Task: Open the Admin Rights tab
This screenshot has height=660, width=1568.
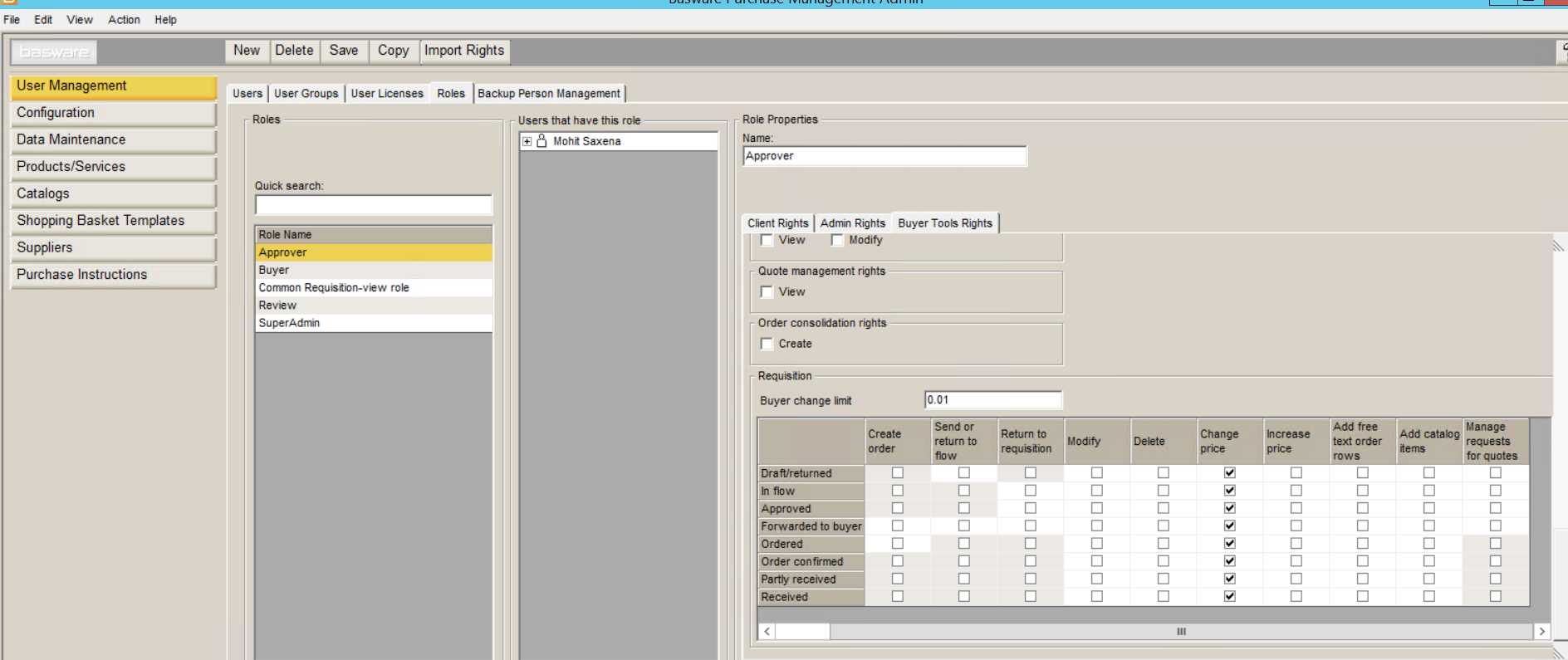Action: [853, 223]
